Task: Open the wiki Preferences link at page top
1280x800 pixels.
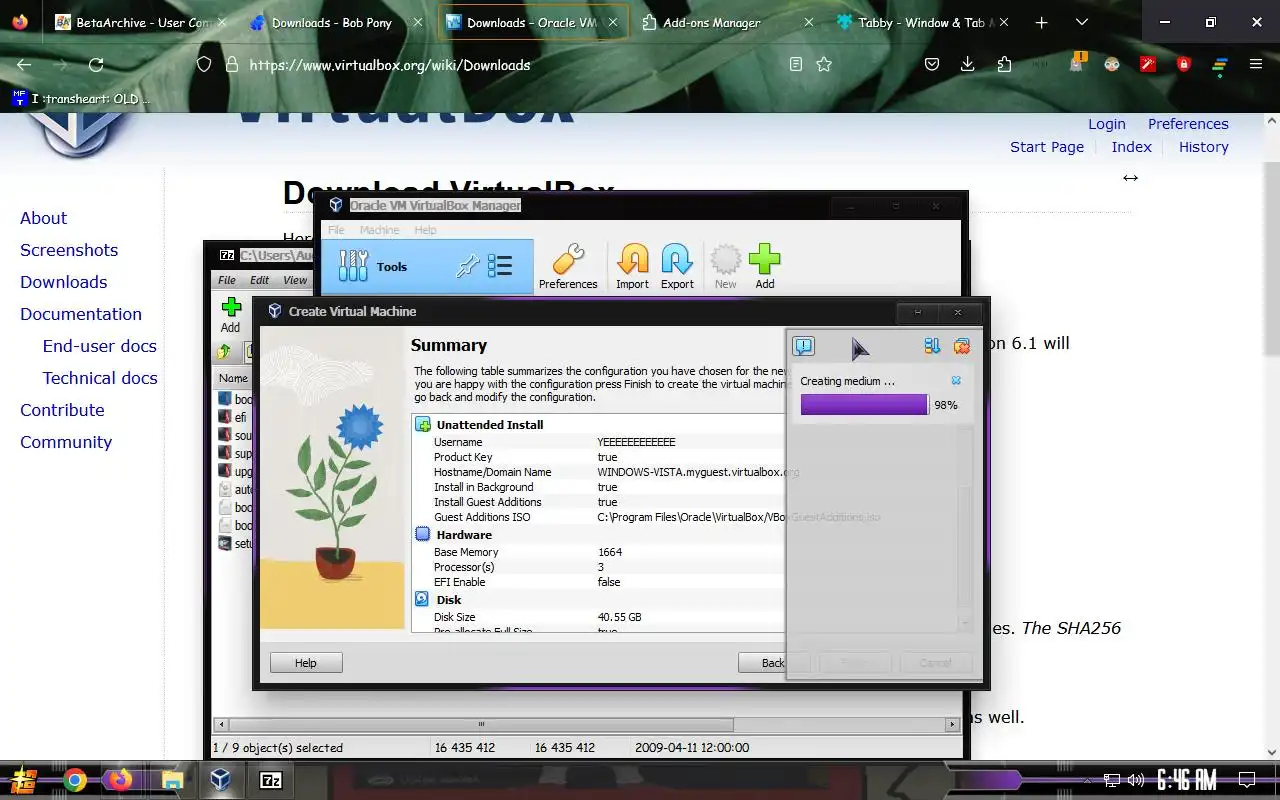Action: click(1188, 124)
